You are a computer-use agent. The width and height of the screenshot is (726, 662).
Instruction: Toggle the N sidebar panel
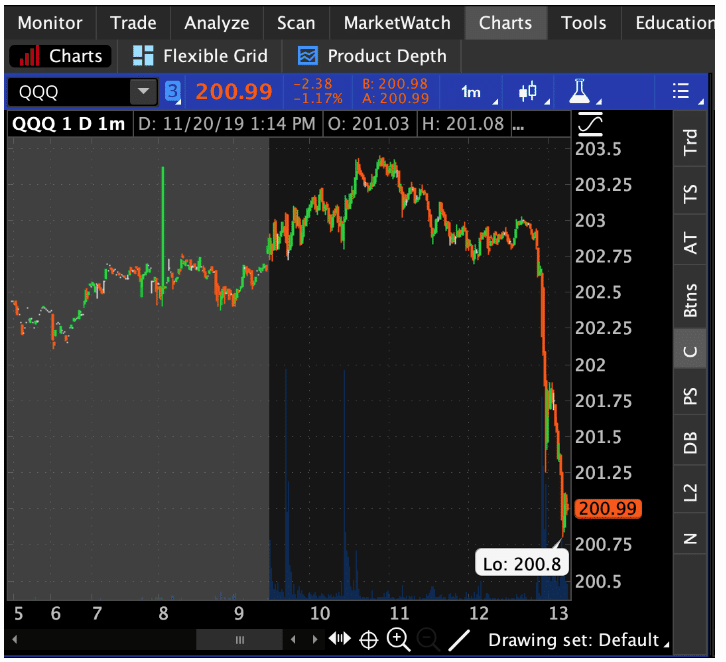coord(690,538)
